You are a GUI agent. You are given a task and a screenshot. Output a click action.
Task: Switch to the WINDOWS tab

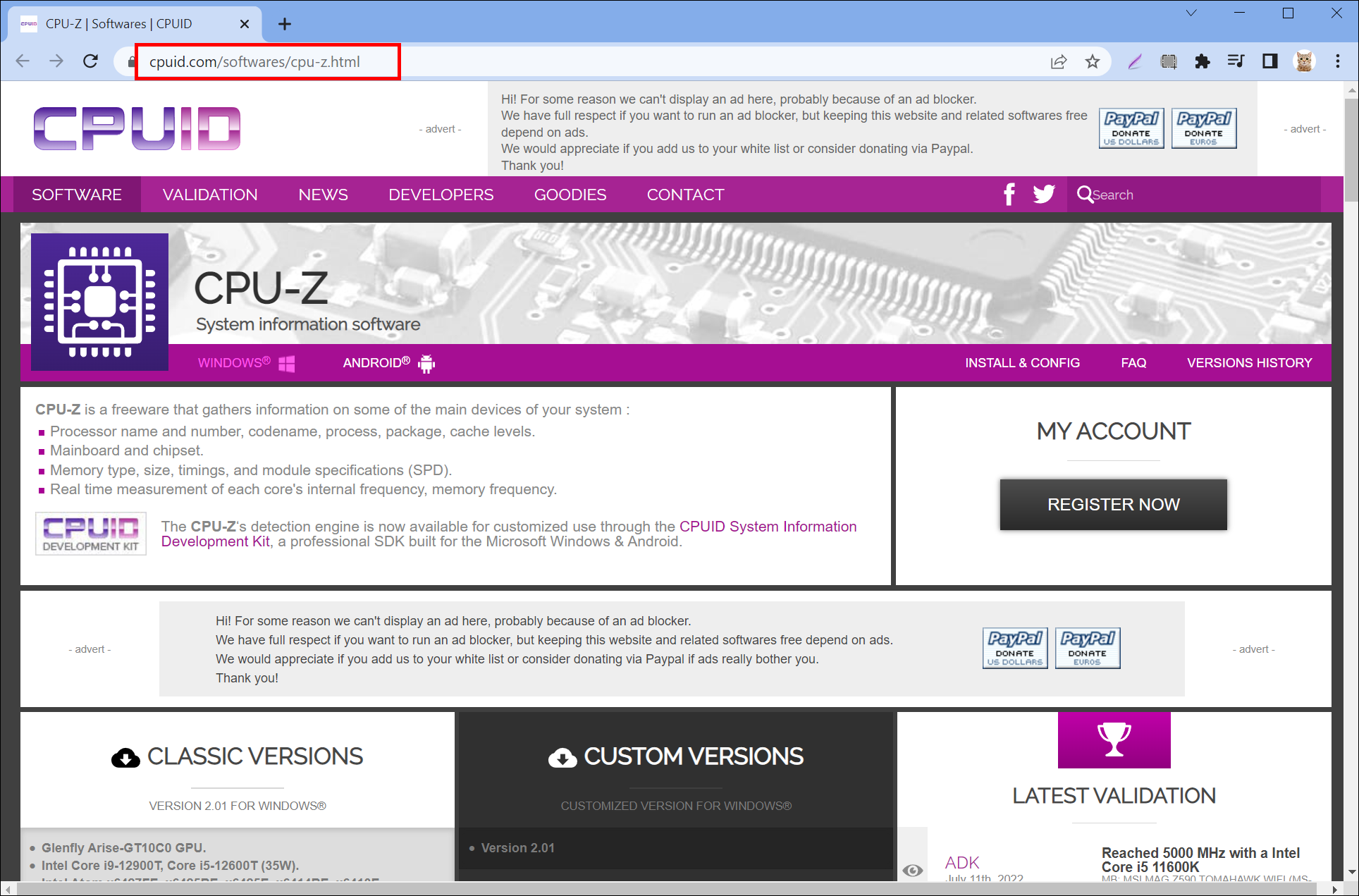pyautogui.click(x=246, y=363)
